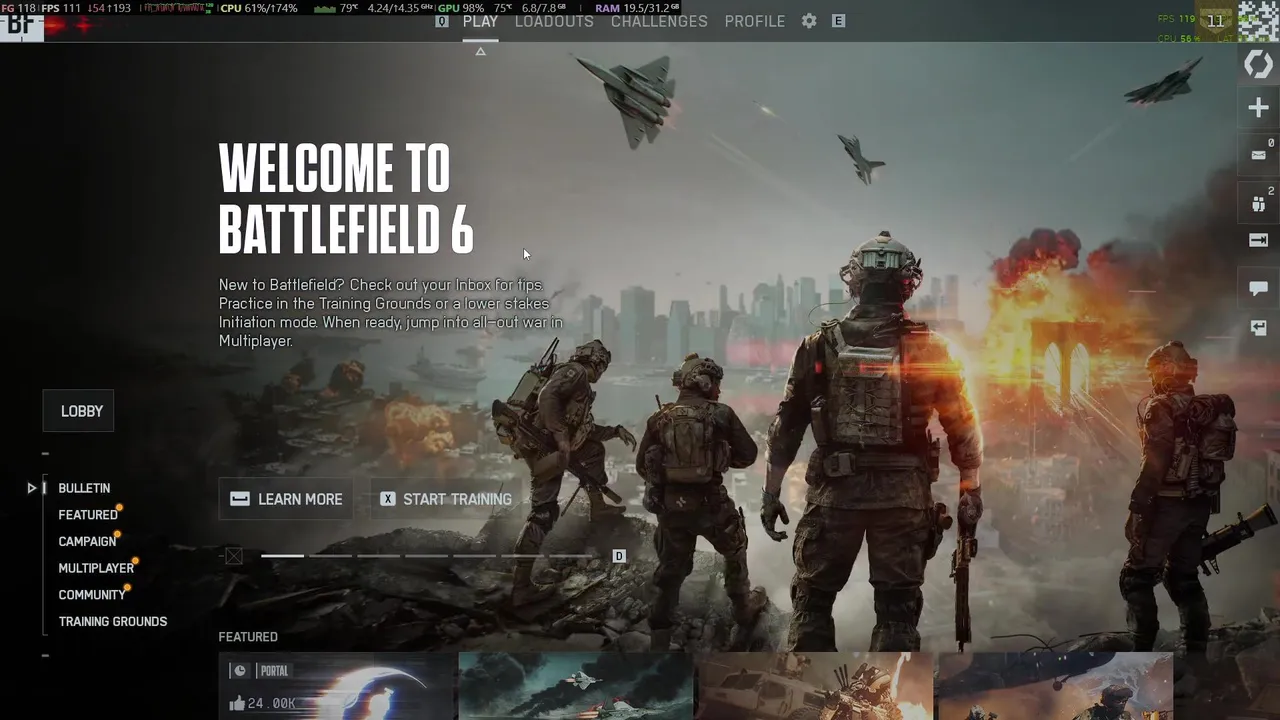Click the LEARN MORE button
Image resolution: width=1280 pixels, height=720 pixels.
(x=287, y=499)
